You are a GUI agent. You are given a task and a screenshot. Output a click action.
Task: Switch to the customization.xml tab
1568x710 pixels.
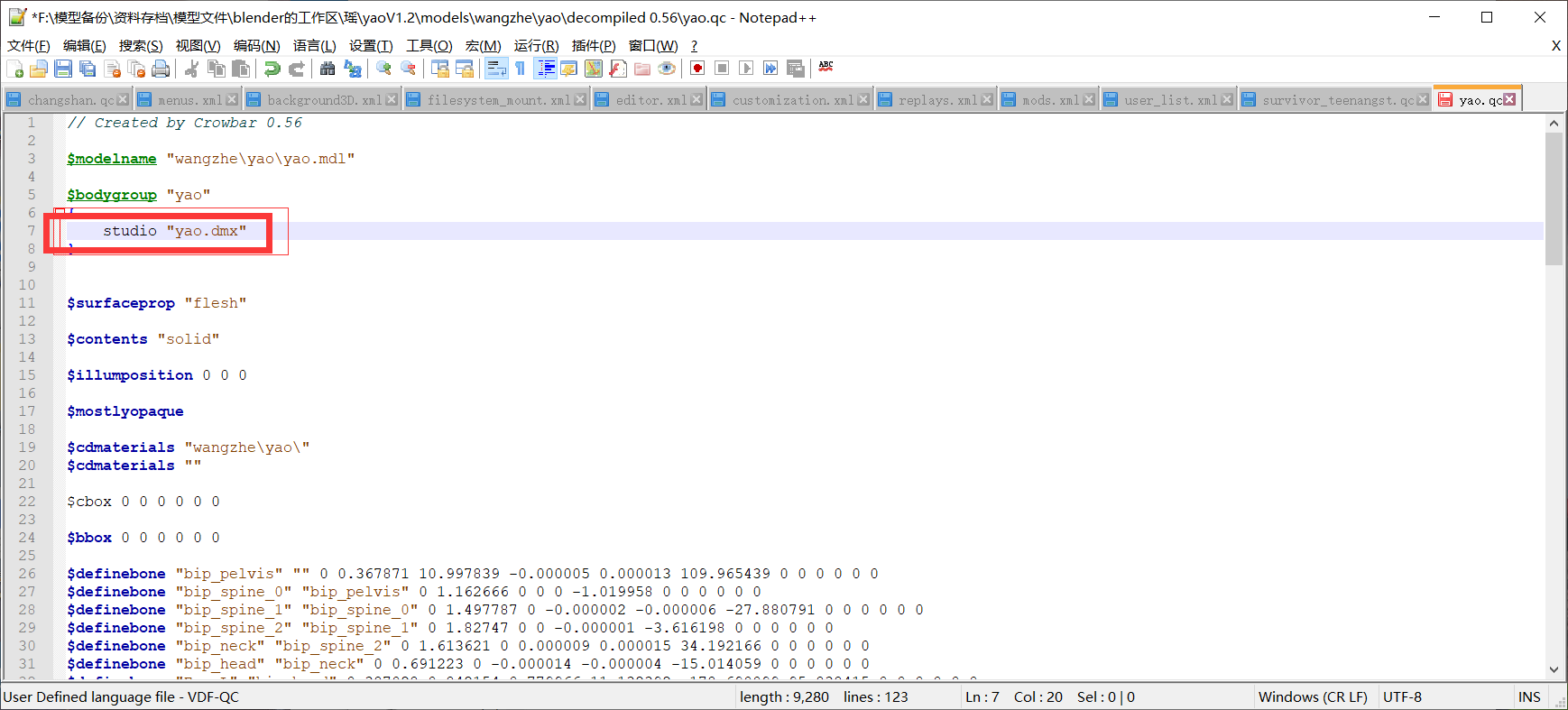click(792, 100)
